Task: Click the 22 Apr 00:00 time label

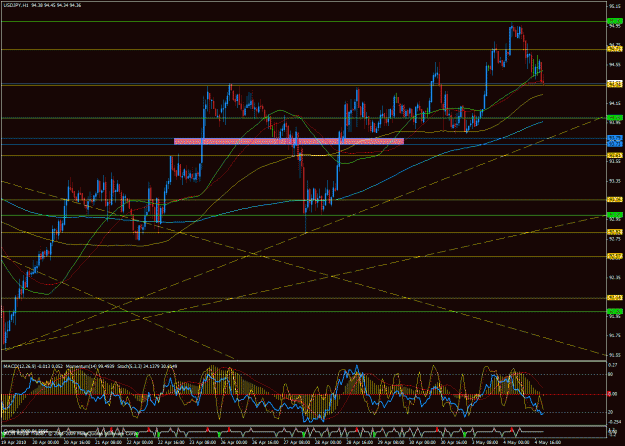Action: pos(139,442)
